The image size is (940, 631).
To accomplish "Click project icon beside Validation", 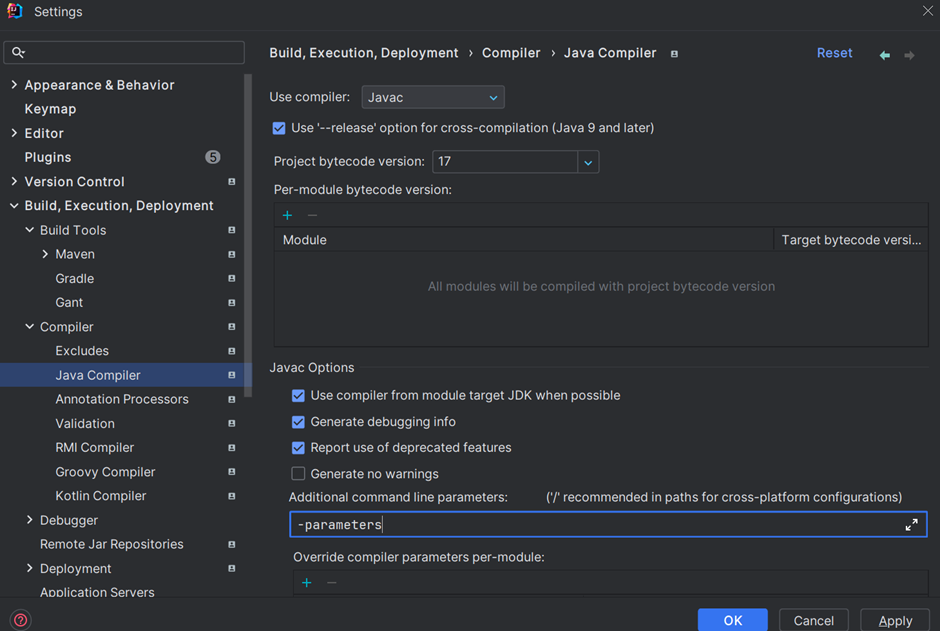I will click(x=231, y=424).
